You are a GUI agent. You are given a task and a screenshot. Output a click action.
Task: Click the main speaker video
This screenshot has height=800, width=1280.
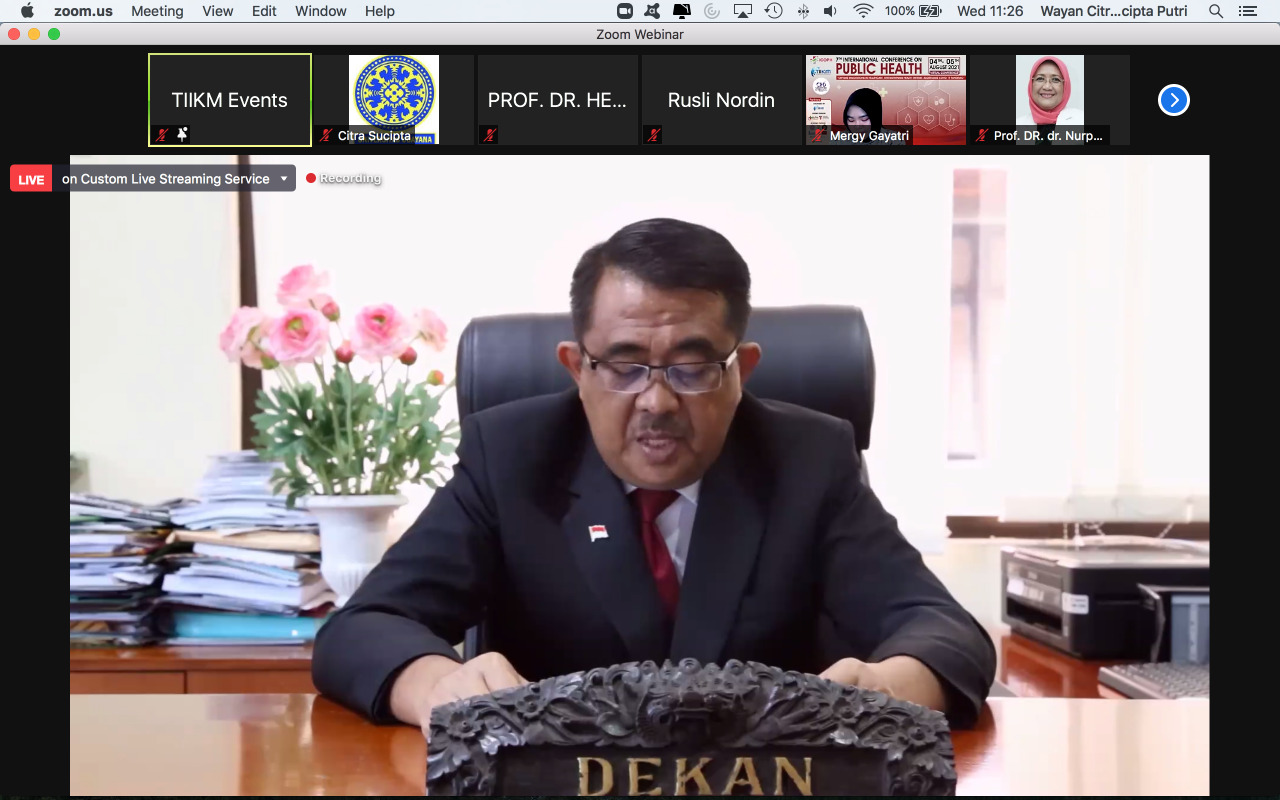click(x=640, y=475)
